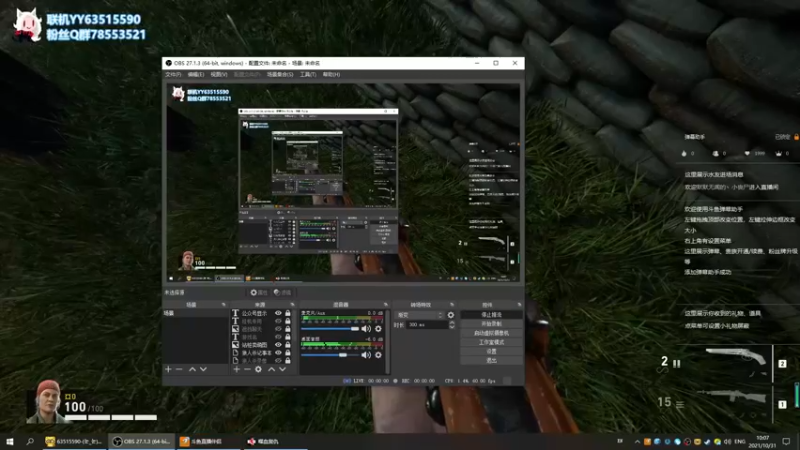The image size is (800, 450).
Task: Pop out the Controls dock via header icon
Action: (519, 305)
